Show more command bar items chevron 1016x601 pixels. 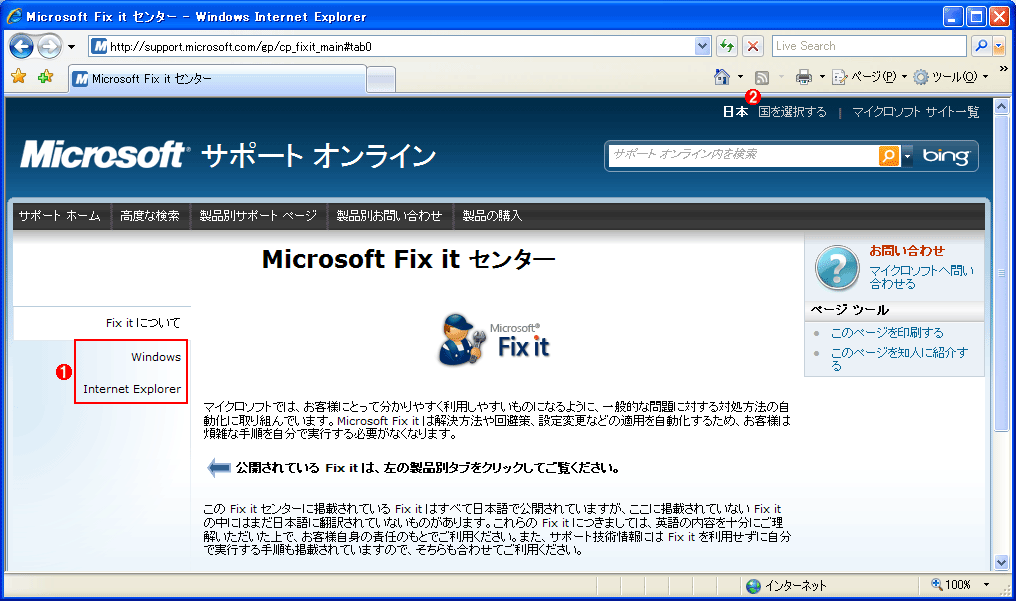1004,69
